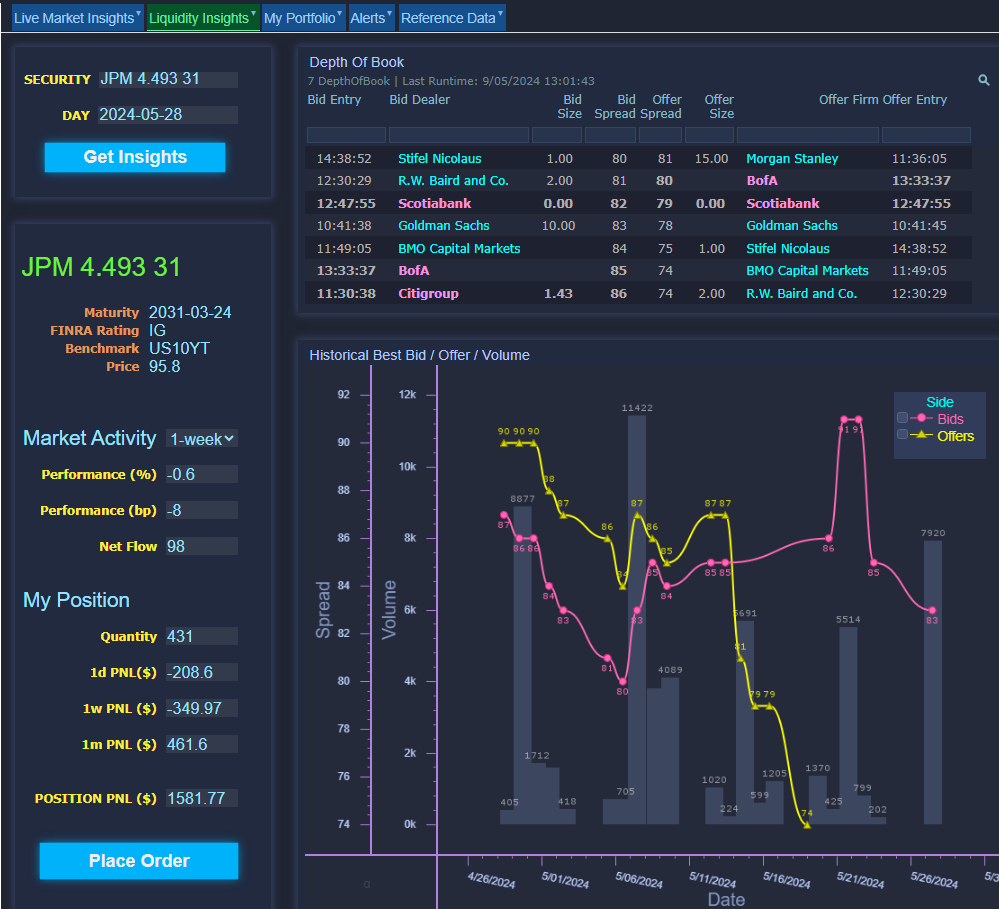Click the Performance (bp) value field
Screen dimensions: 999x909
[x=201, y=510]
